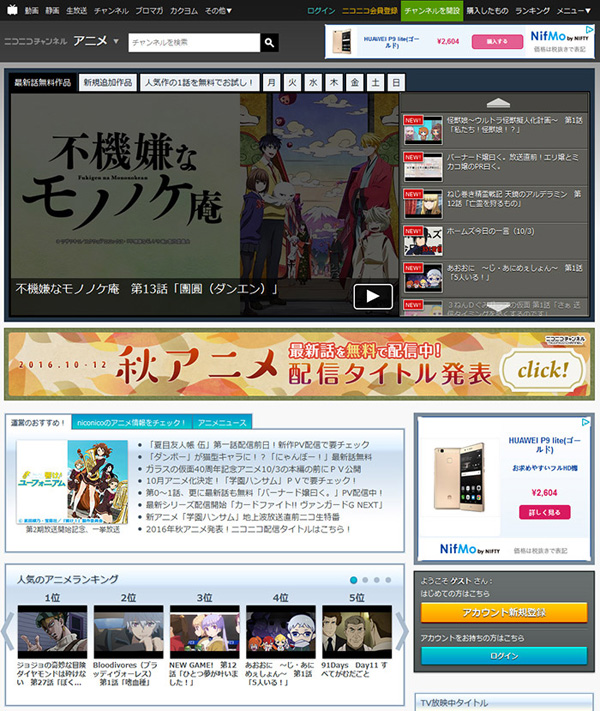Open ねじ巻き精霊戦記 第12話 thumbnail
600x711 pixels.
[423, 204]
